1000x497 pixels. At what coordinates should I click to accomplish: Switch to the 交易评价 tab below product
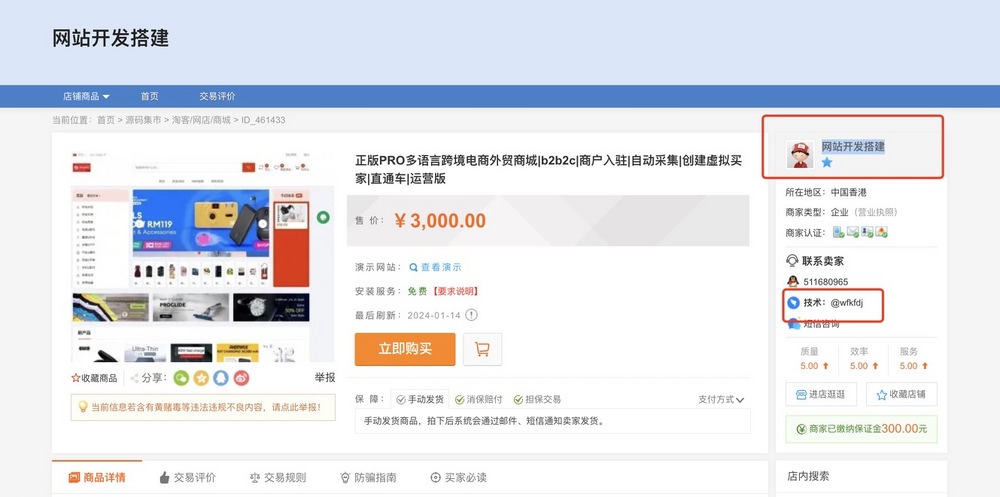tap(188, 477)
